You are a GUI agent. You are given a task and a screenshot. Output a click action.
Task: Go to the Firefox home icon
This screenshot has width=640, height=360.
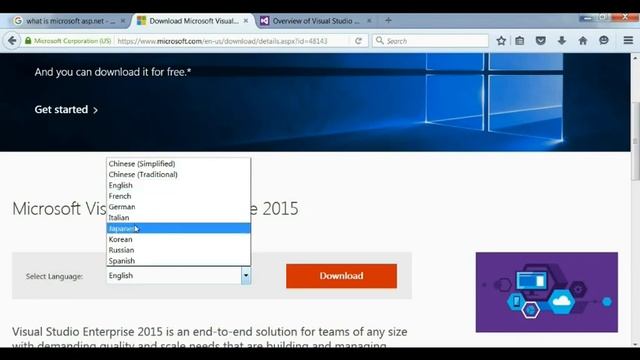pos(583,41)
